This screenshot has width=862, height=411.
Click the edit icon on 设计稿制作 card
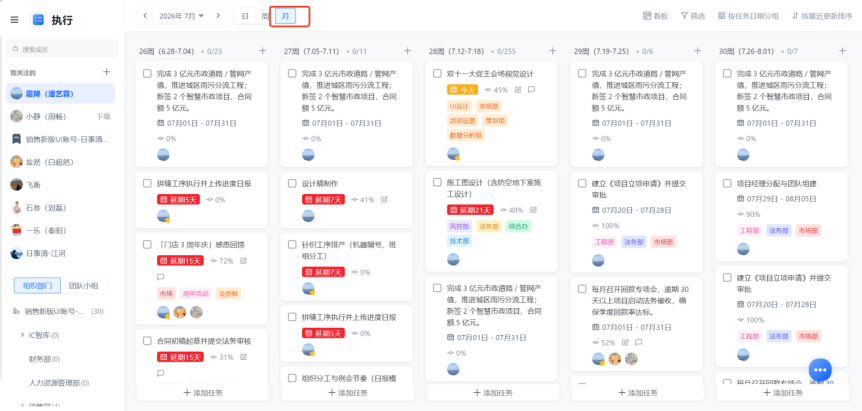tap(384, 199)
